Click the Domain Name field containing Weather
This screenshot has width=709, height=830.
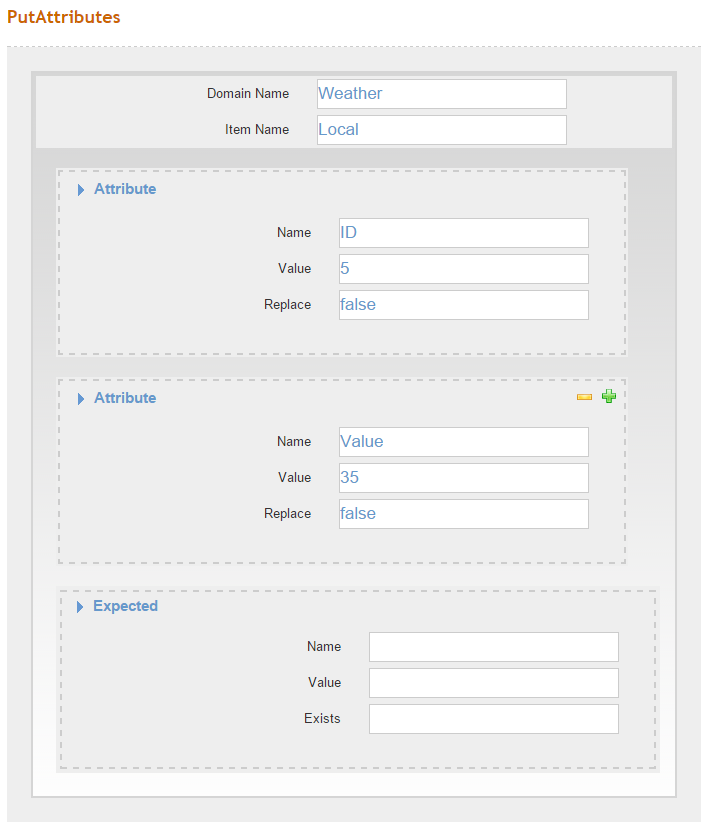click(x=442, y=94)
